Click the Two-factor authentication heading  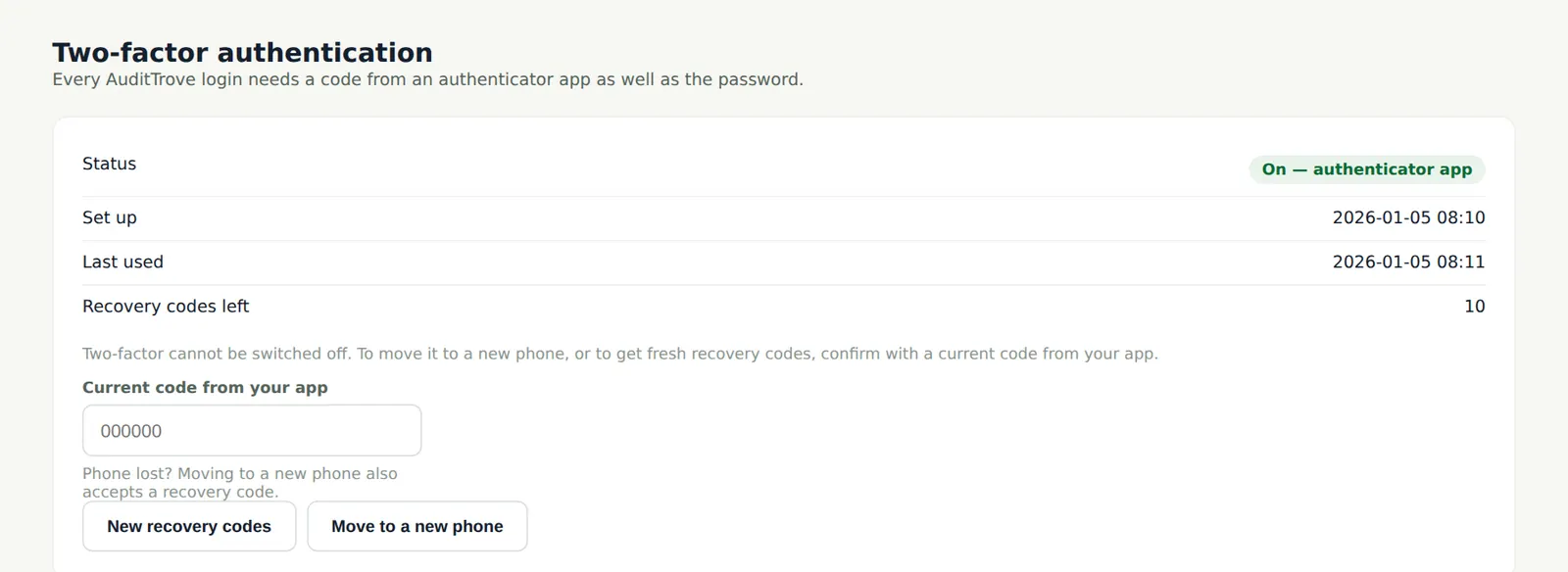point(242,52)
